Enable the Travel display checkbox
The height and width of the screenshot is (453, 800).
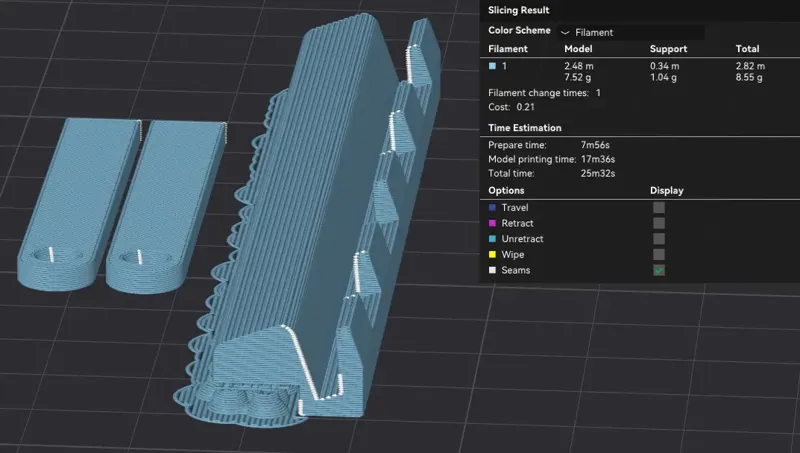[659, 208]
